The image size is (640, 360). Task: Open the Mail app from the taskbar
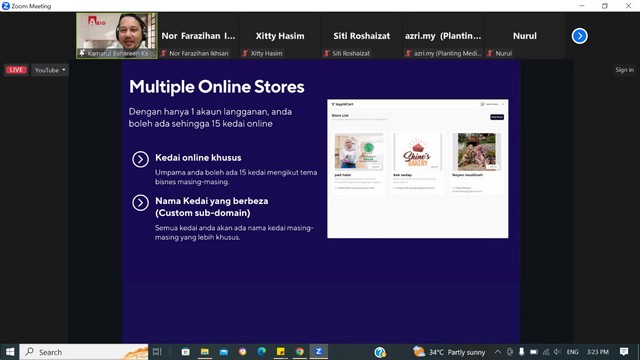click(x=224, y=352)
